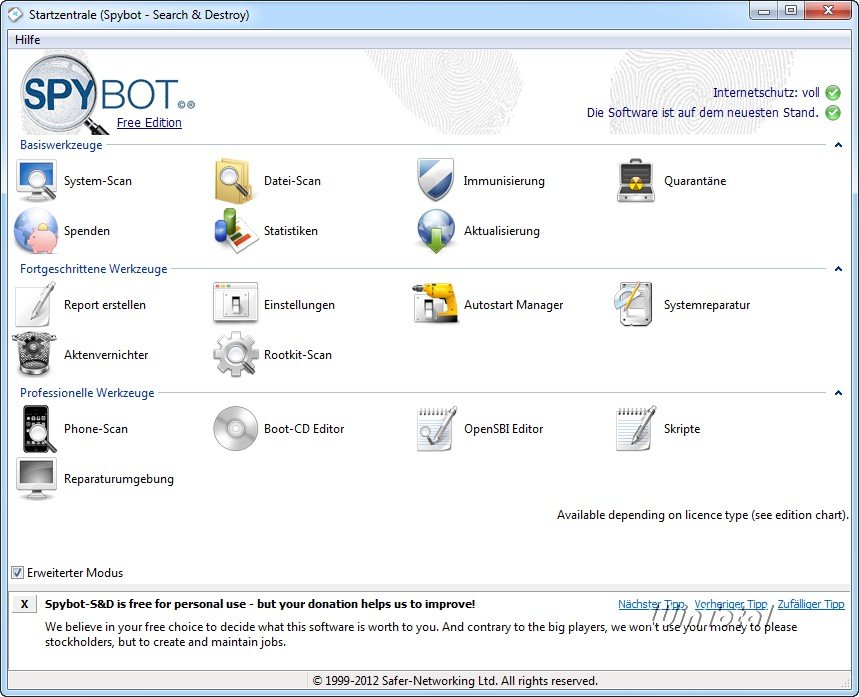This screenshot has width=859, height=697.
Task: Show the Nächster Tipp link
Action: [651, 604]
